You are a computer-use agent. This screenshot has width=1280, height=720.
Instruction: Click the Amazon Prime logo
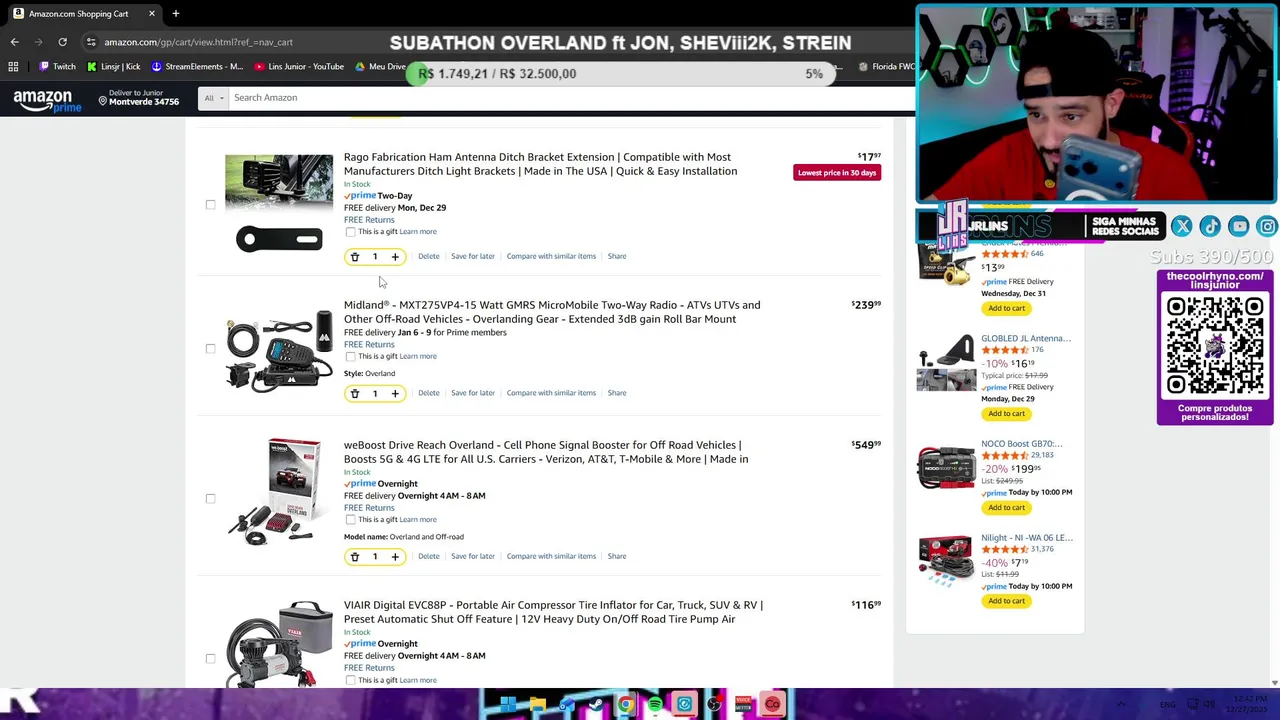(47, 100)
